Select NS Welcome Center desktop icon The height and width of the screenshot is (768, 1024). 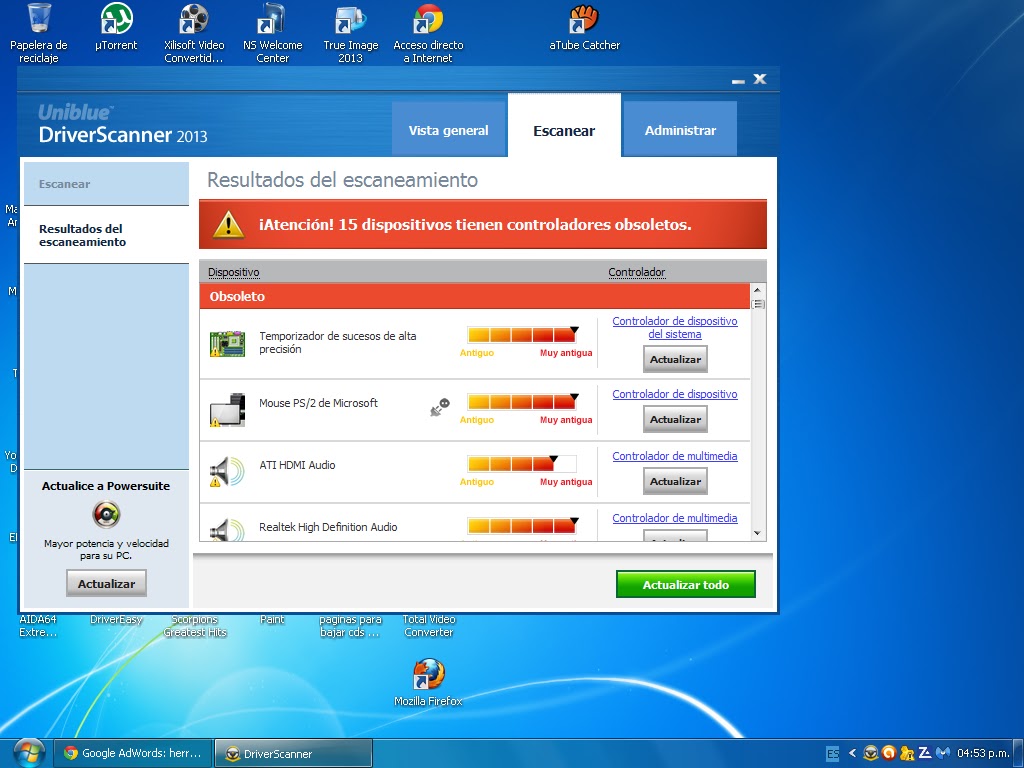coord(272,33)
